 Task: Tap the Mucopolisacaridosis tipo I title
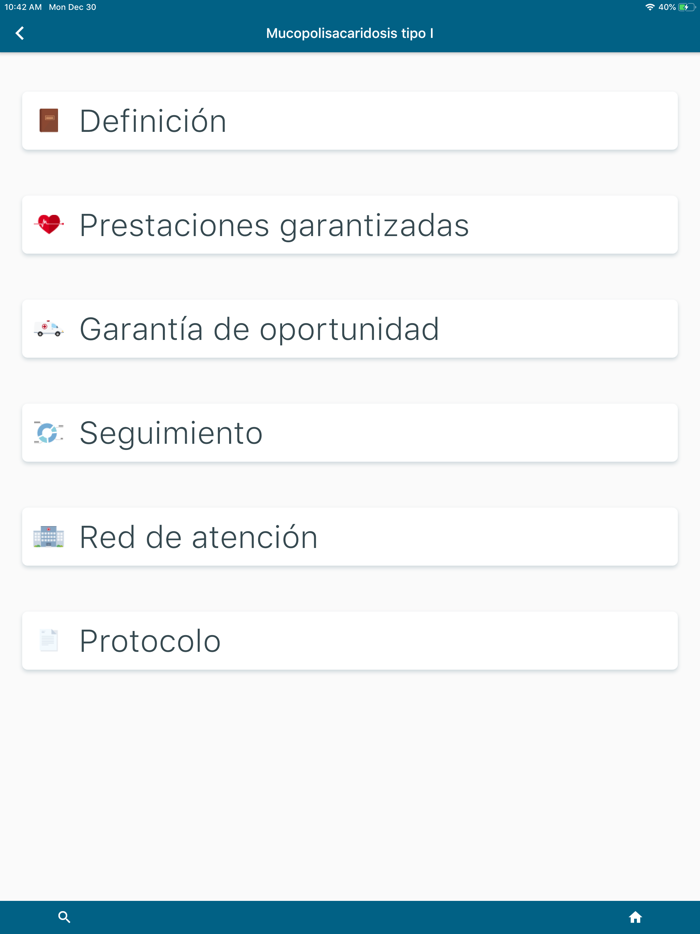350,34
